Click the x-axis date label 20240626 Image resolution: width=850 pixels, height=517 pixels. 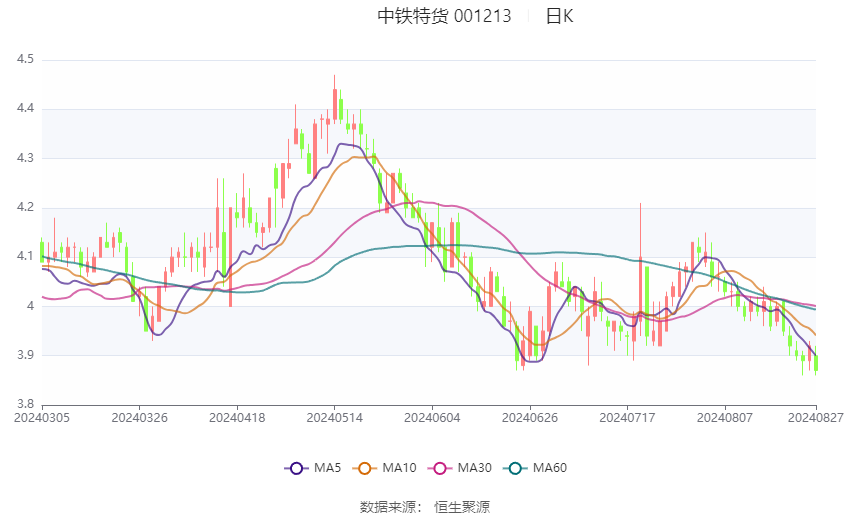[x=530, y=418]
